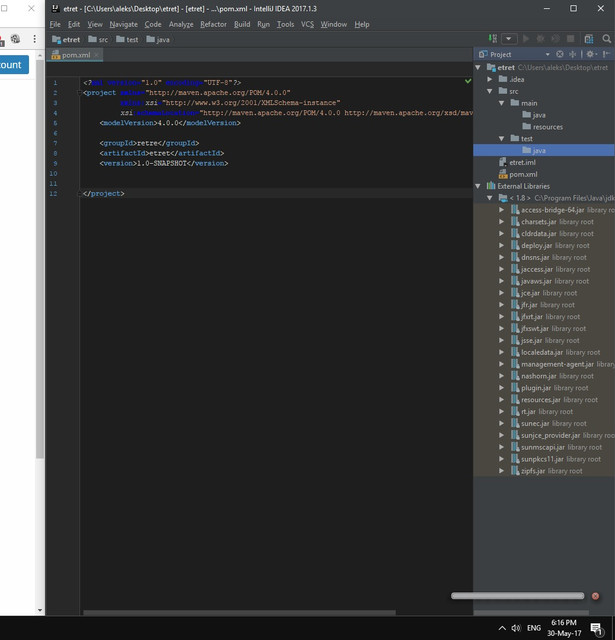
Task: Open the Analyze menu
Action: [x=181, y=24]
